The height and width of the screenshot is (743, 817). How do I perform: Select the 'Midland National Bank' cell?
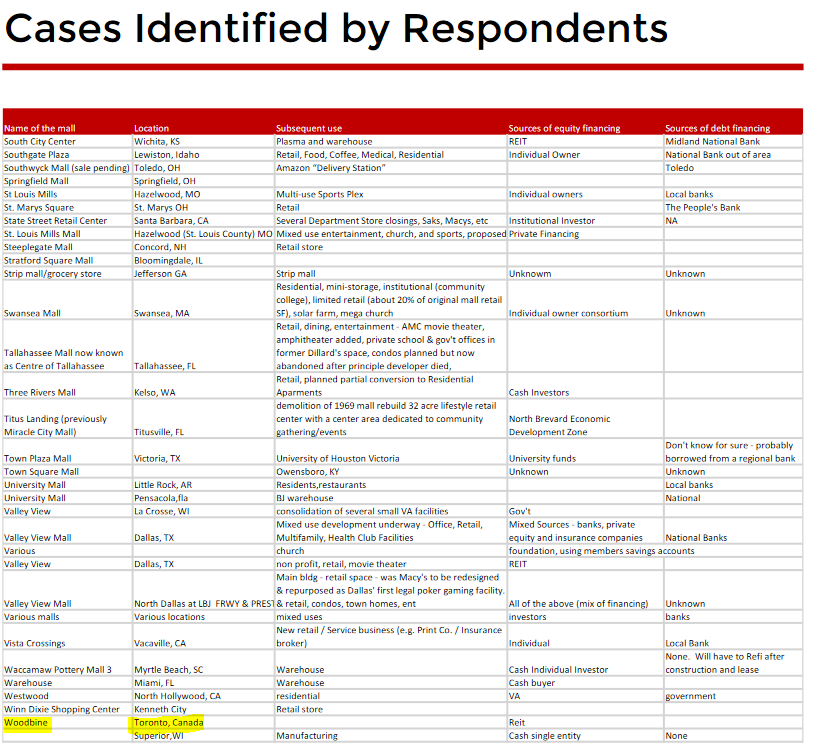click(x=712, y=142)
